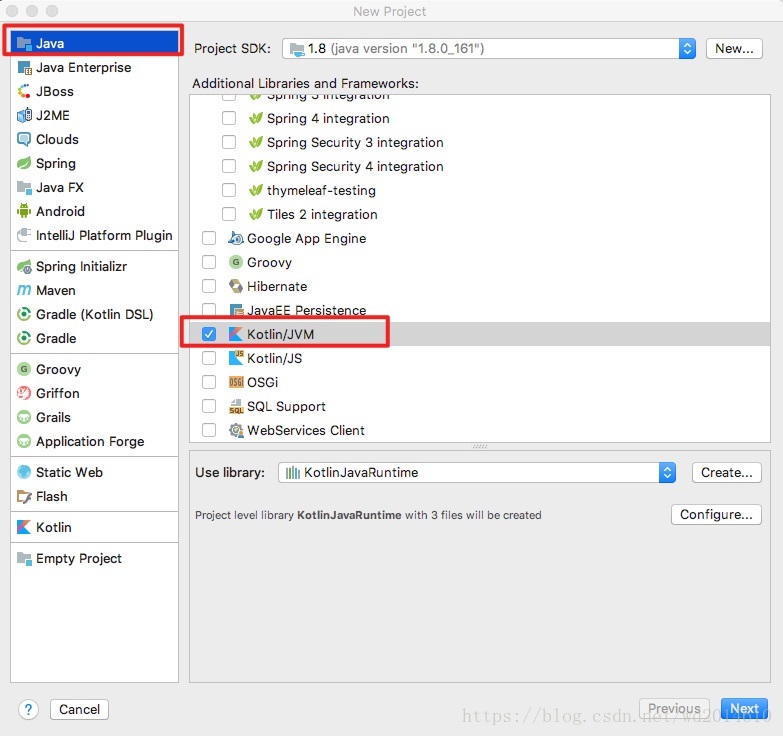
Task: Click the Grails icon
Action: pyautogui.click(x=24, y=417)
